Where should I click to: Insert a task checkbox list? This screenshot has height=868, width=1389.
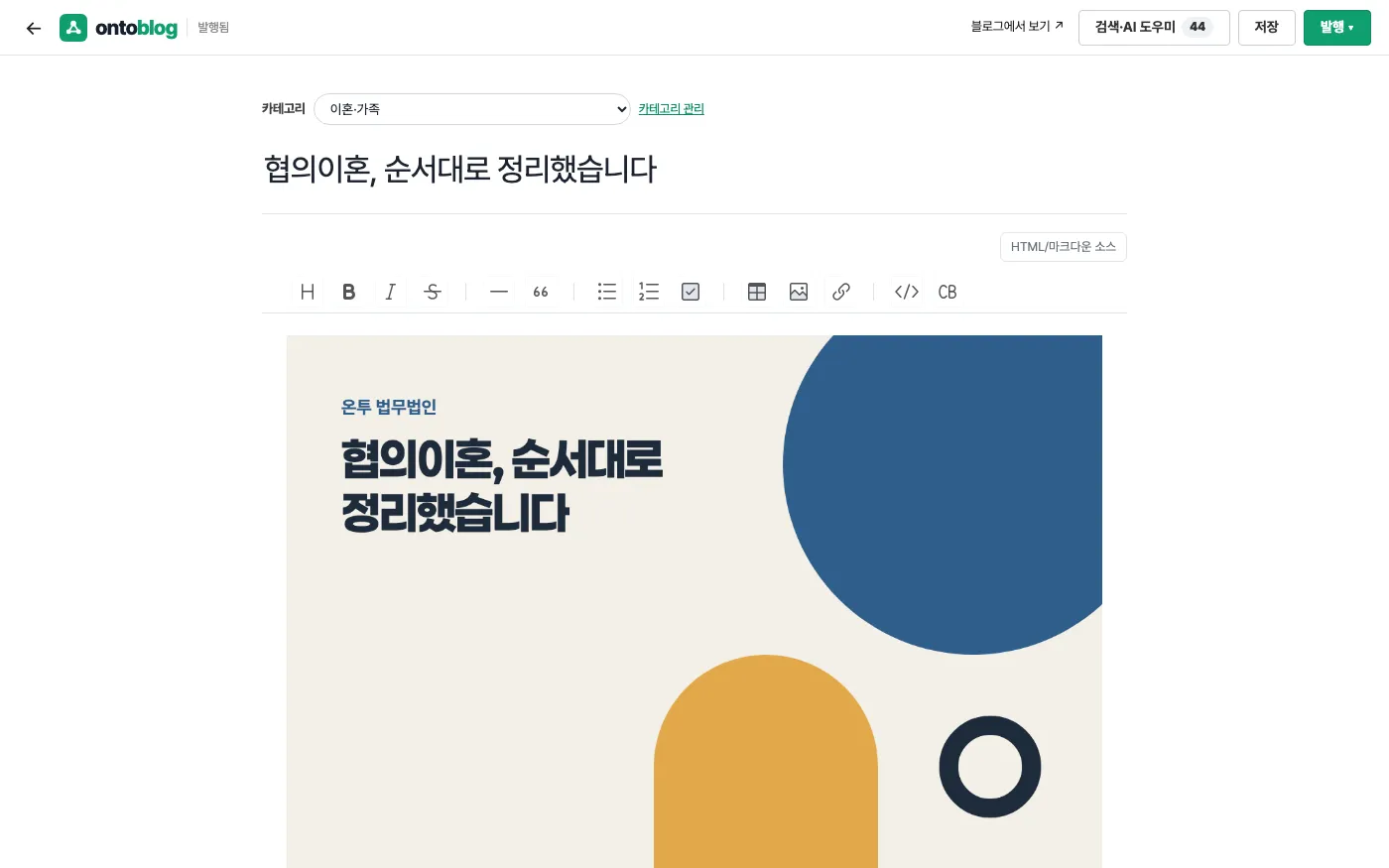[x=691, y=292]
